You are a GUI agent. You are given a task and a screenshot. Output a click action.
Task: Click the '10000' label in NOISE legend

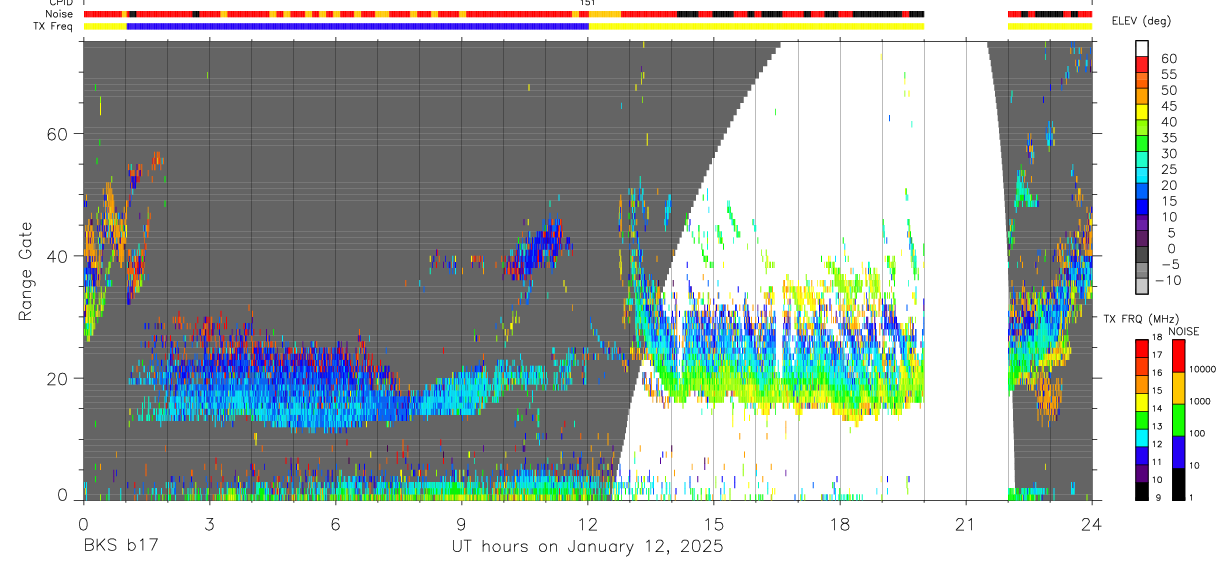click(1201, 369)
